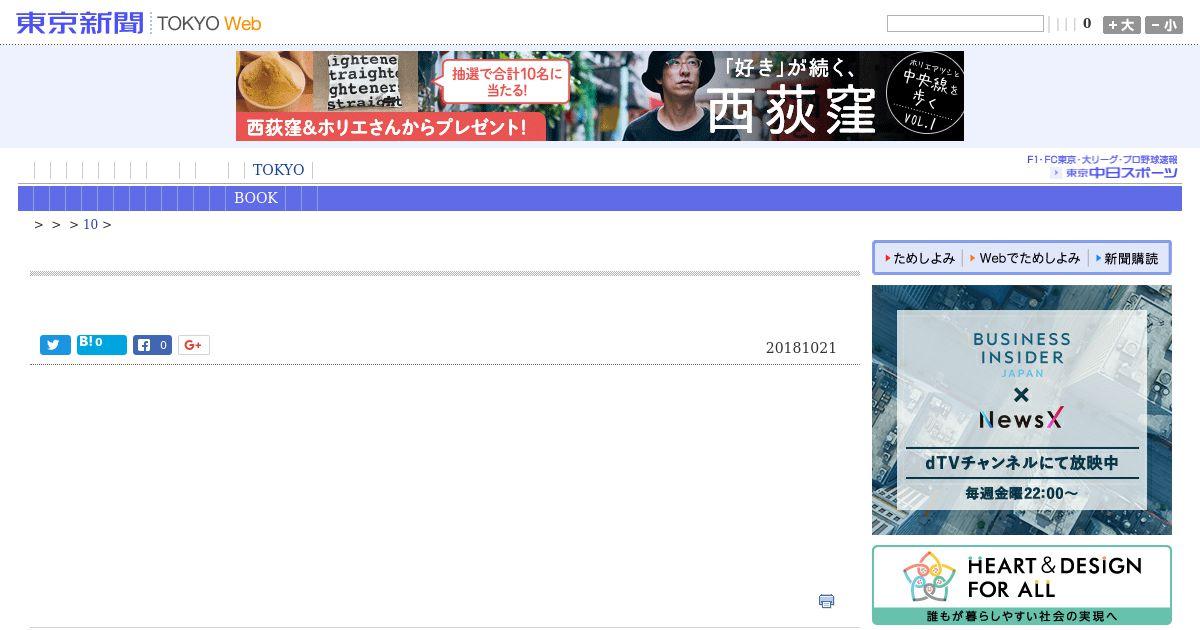Select the BOOK item in blue navigation bar
Image resolution: width=1200 pixels, height=630 pixels.
pos(256,198)
